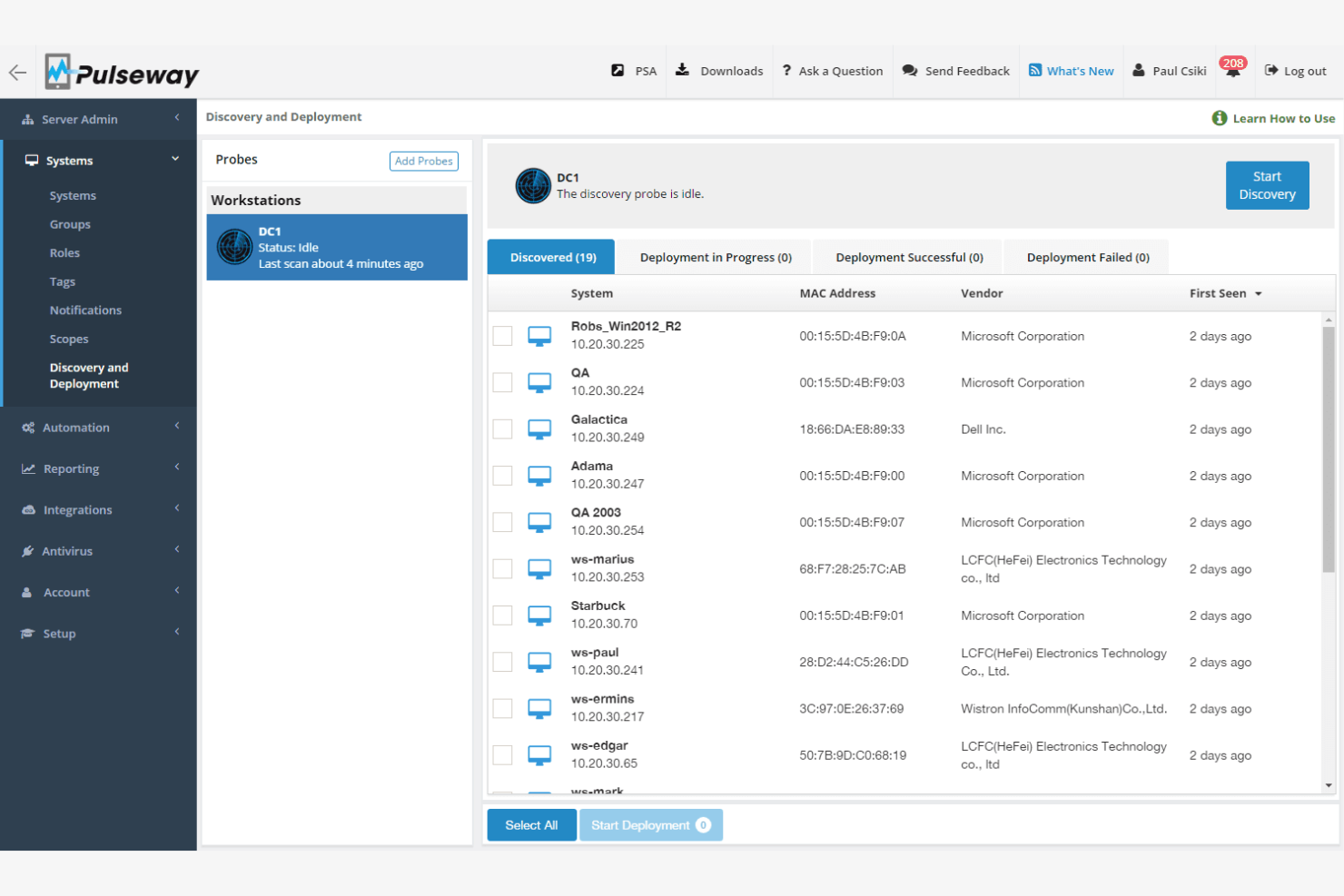Click the back arrow beside the Pulseway logo
The image size is (1344, 896).
[17, 73]
